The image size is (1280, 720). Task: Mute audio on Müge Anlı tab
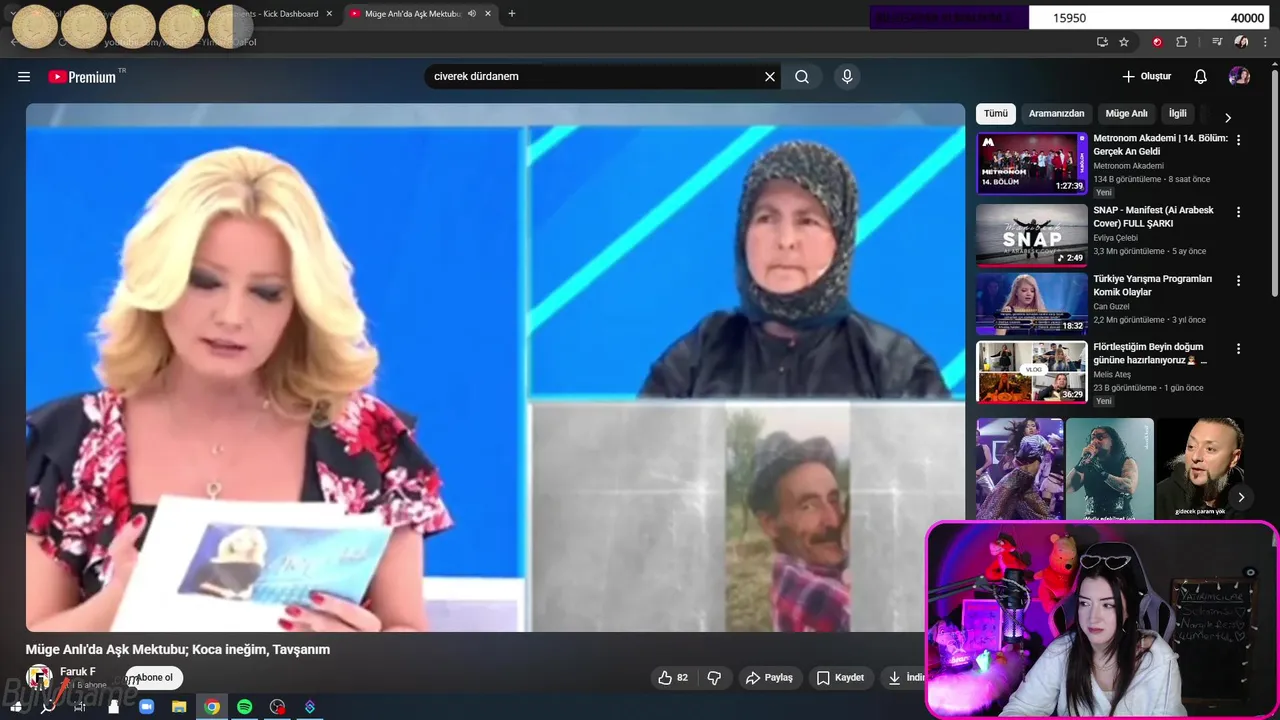pyautogui.click(x=472, y=14)
